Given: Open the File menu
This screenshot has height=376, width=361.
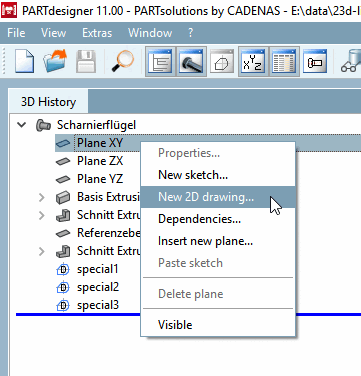Looking at the screenshot, I should (x=16, y=33).
